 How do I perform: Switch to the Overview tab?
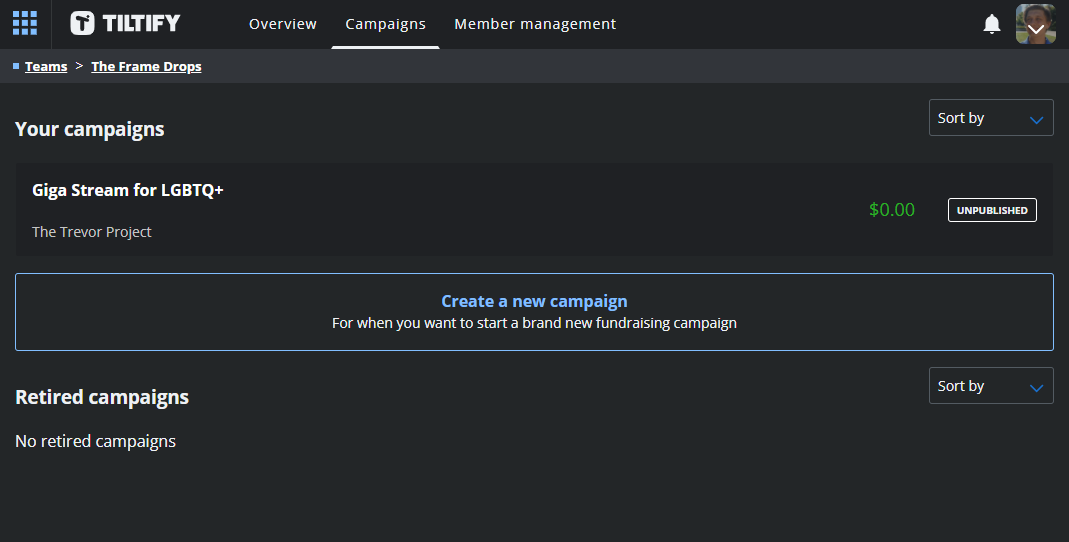(282, 24)
